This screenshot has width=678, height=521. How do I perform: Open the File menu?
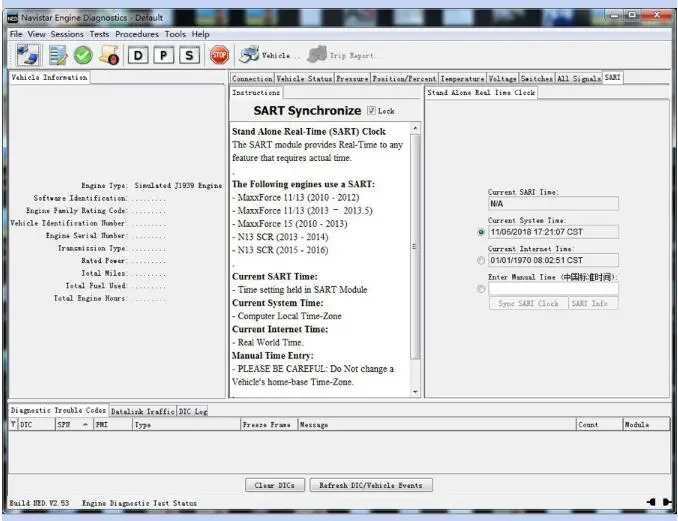pos(16,34)
